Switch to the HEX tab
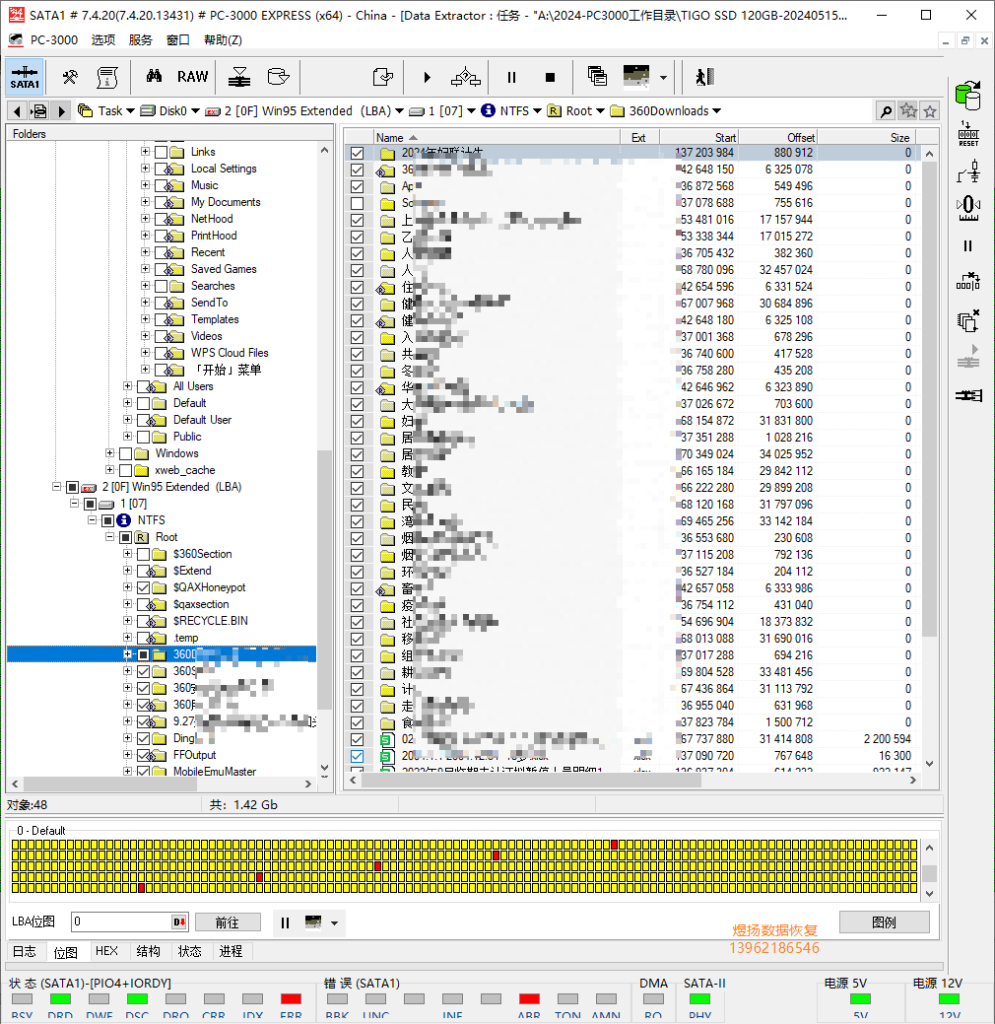This screenshot has width=995, height=1024. [106, 951]
